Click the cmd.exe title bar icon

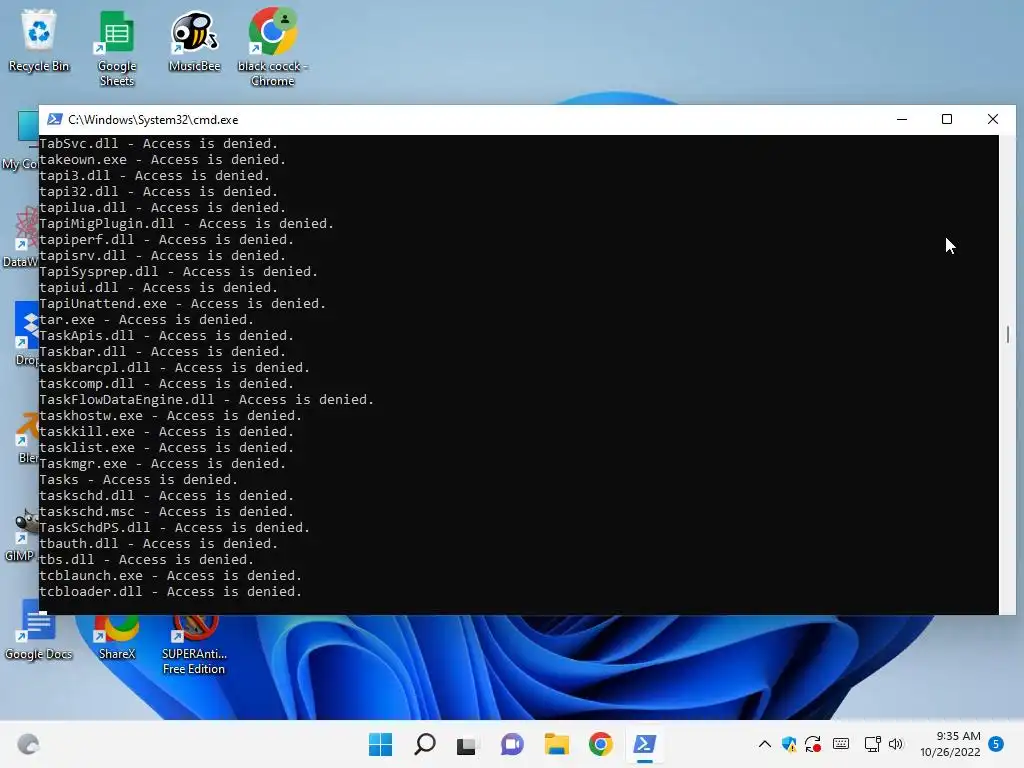coord(55,120)
